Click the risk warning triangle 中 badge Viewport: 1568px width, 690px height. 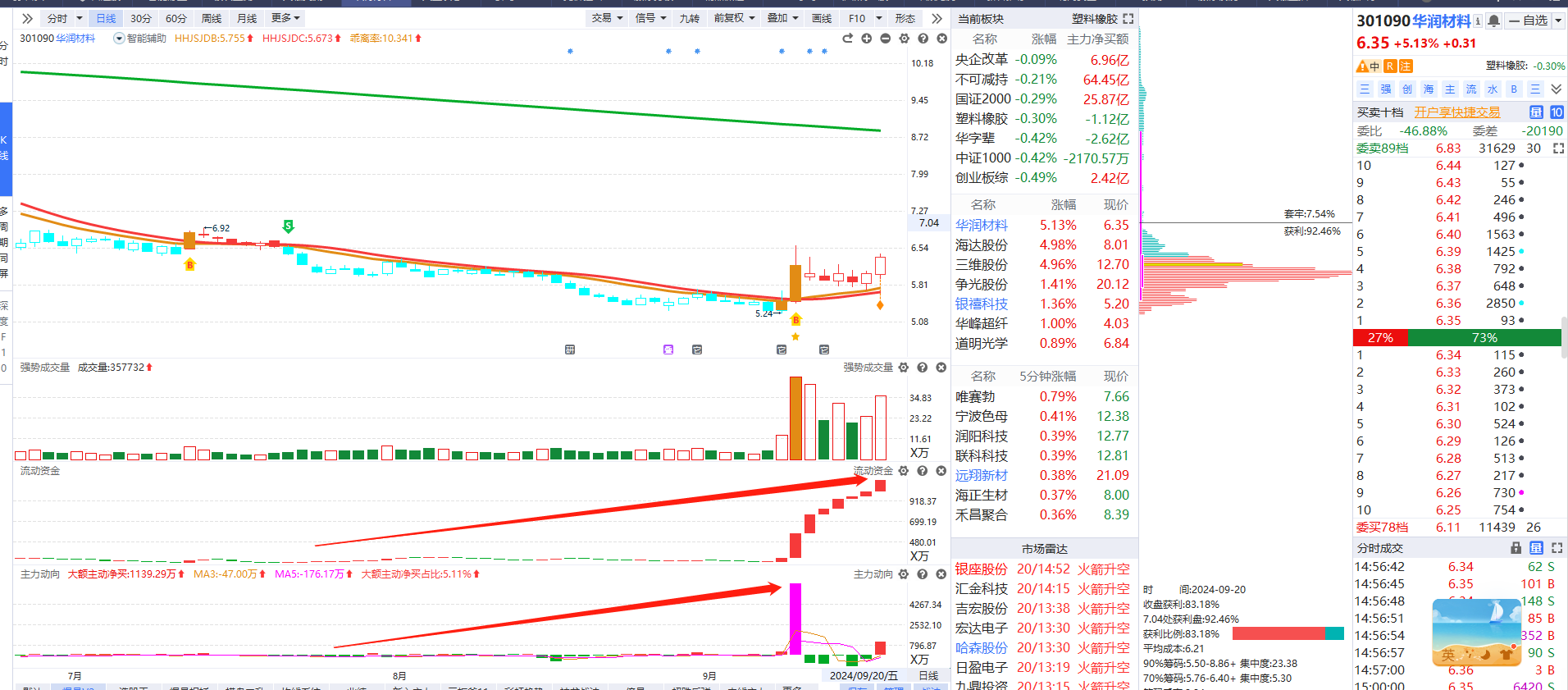pyautogui.click(x=1368, y=66)
